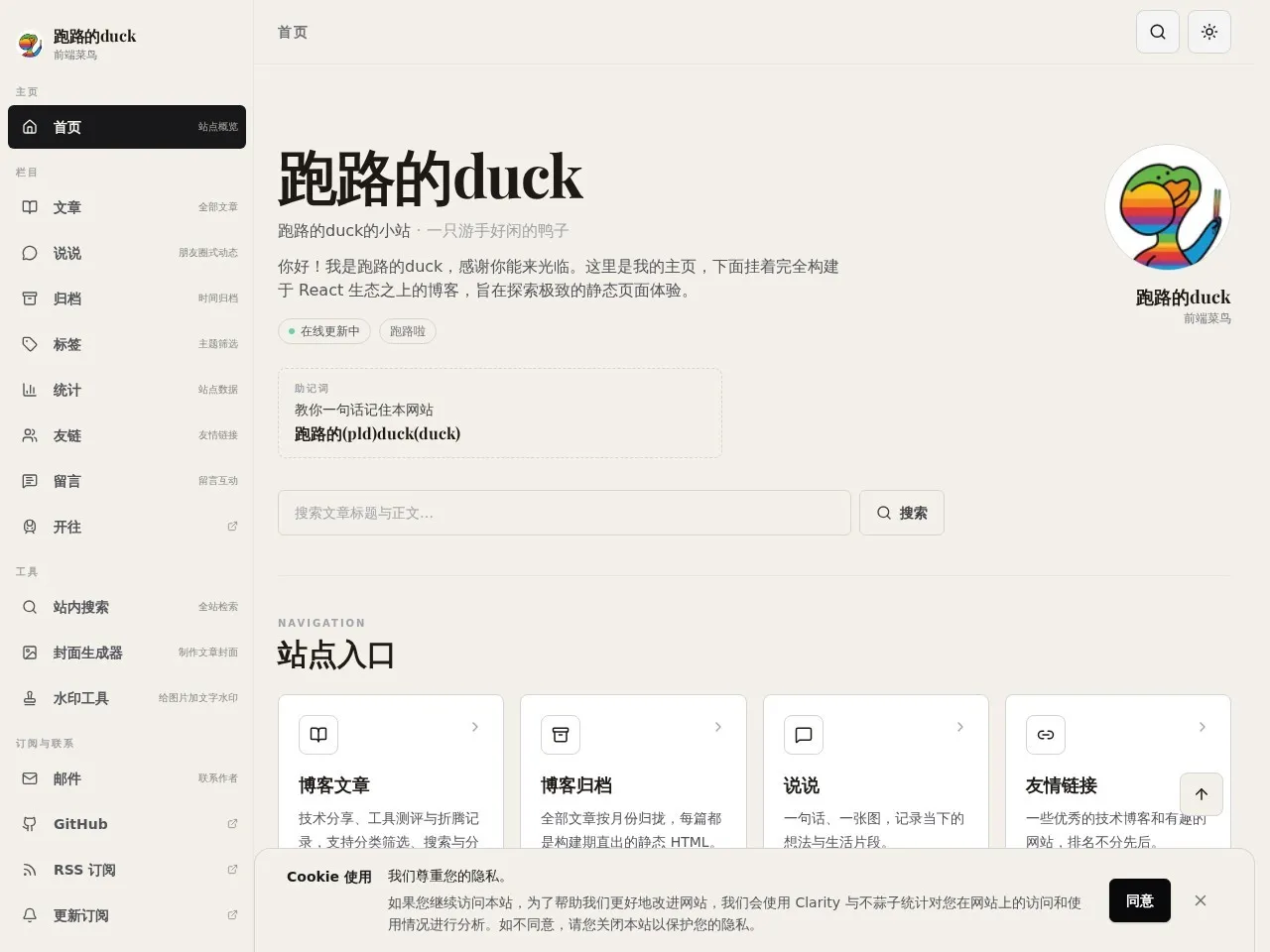Image resolution: width=1270 pixels, height=952 pixels.
Task: Click the 水印工具 stamp icon
Action: click(30, 698)
